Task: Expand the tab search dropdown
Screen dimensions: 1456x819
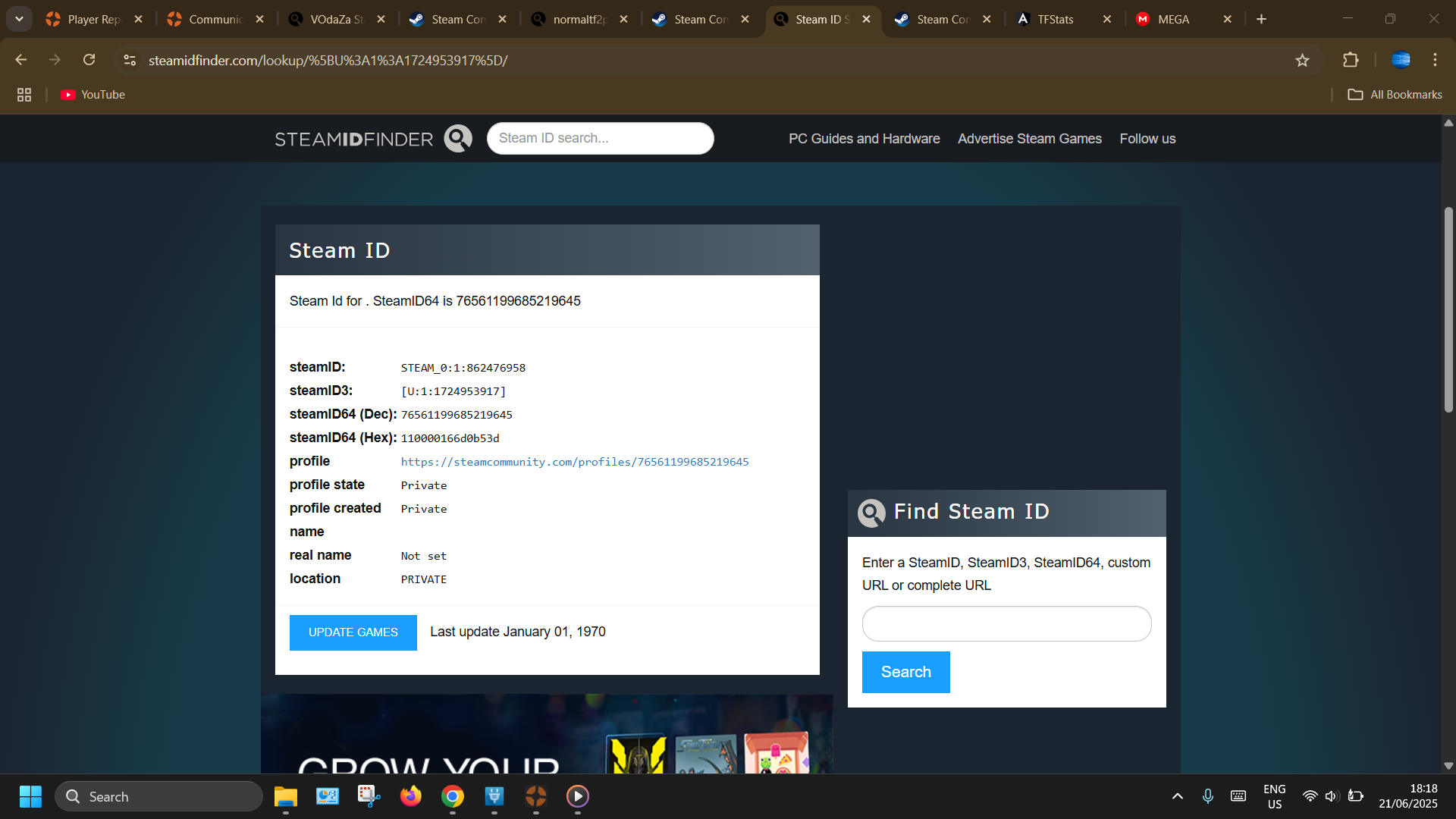Action: click(19, 19)
